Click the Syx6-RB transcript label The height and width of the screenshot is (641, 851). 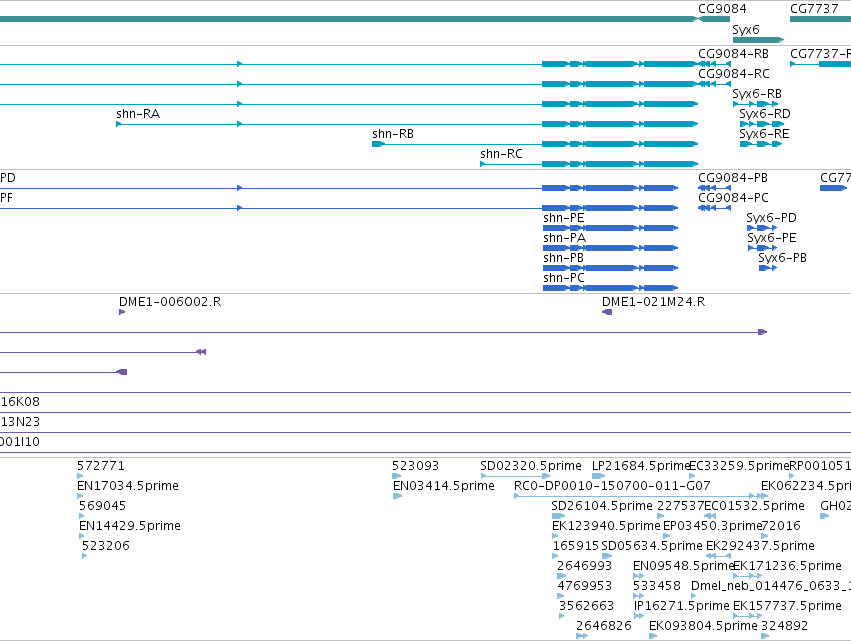757,94
